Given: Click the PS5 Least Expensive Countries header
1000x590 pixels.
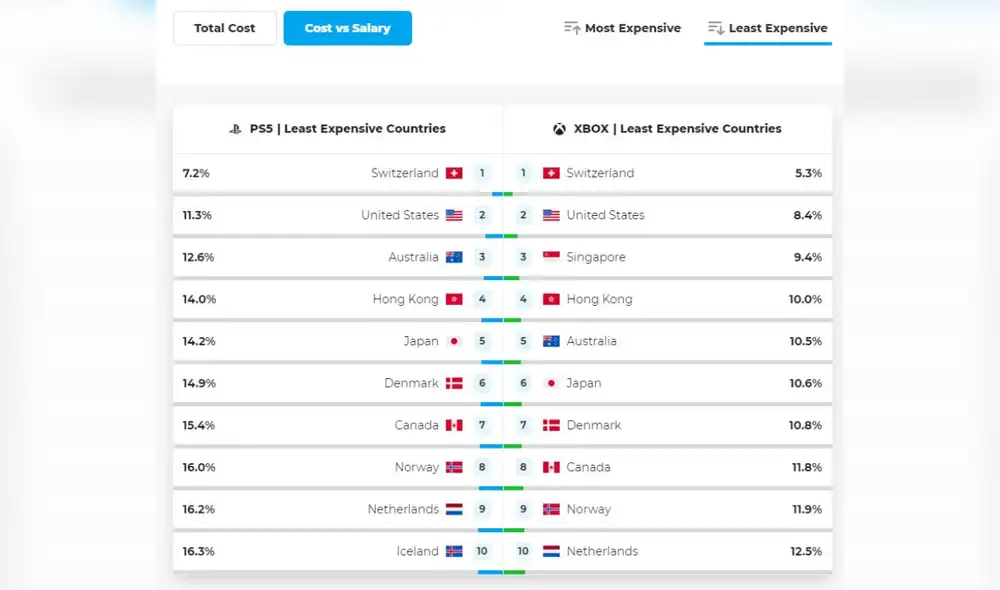Looking at the screenshot, I should [347, 129].
